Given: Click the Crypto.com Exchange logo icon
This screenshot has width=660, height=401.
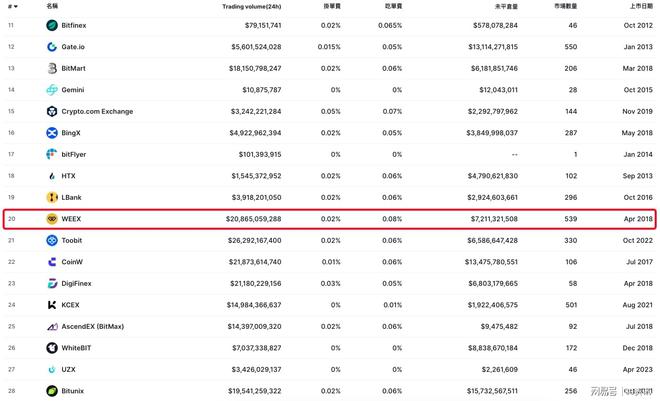Looking at the screenshot, I should (x=52, y=111).
